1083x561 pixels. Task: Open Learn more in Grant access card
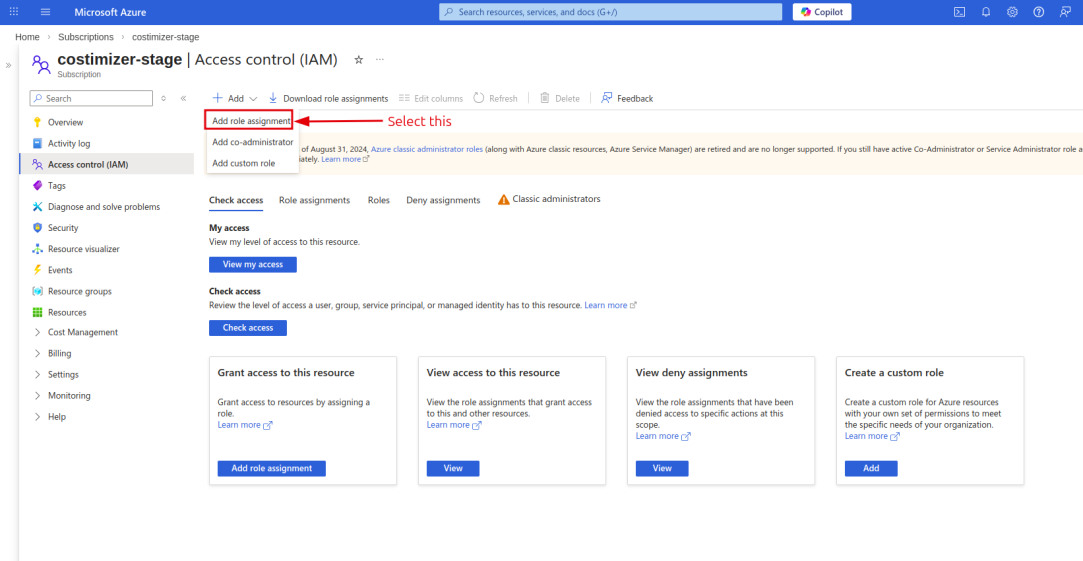[245, 425]
